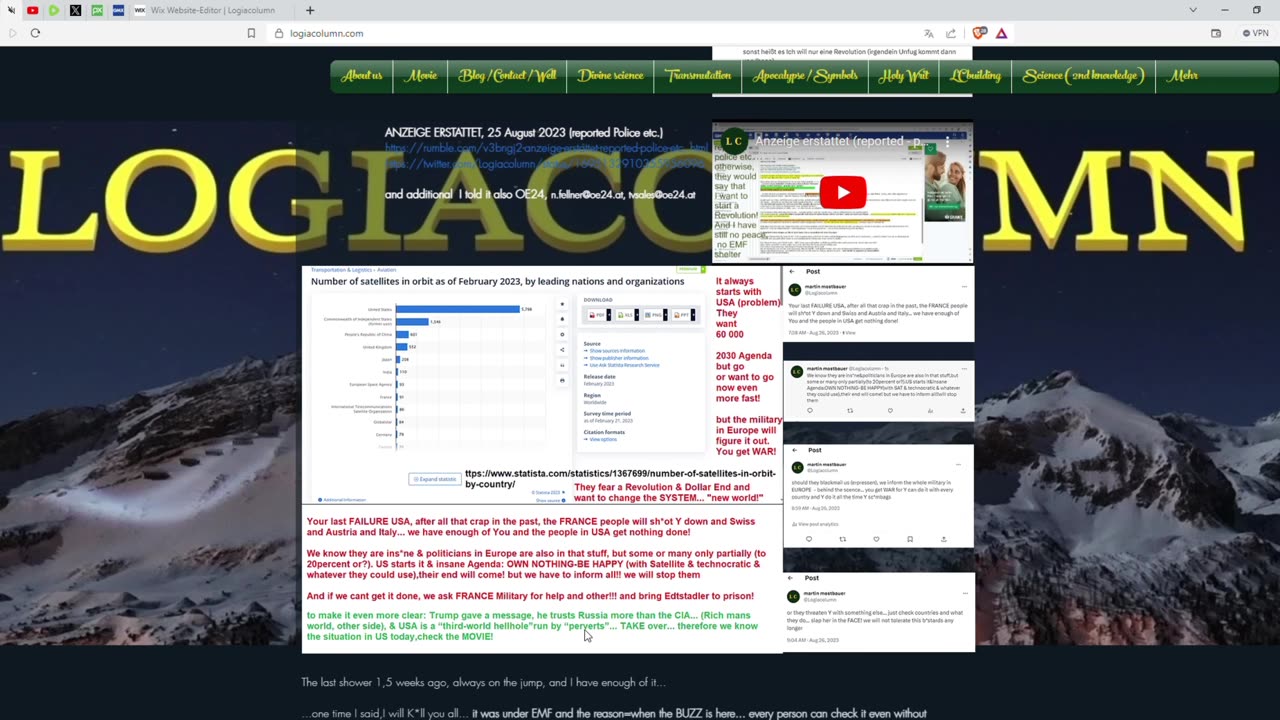Switch to the pinned X (Twitter) tab
The width and height of the screenshot is (1280, 720).
[x=75, y=10]
